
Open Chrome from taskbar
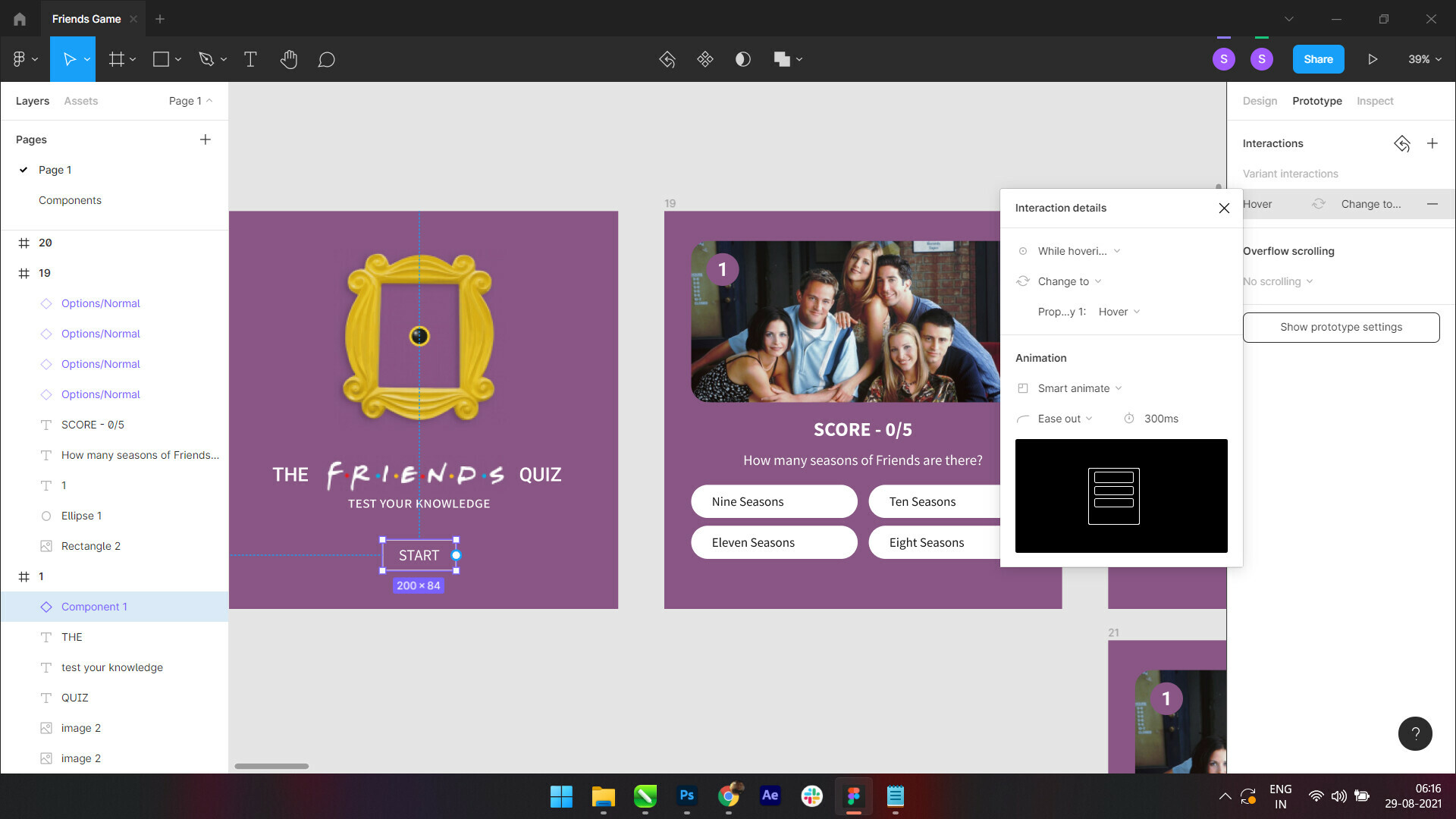pos(729,796)
